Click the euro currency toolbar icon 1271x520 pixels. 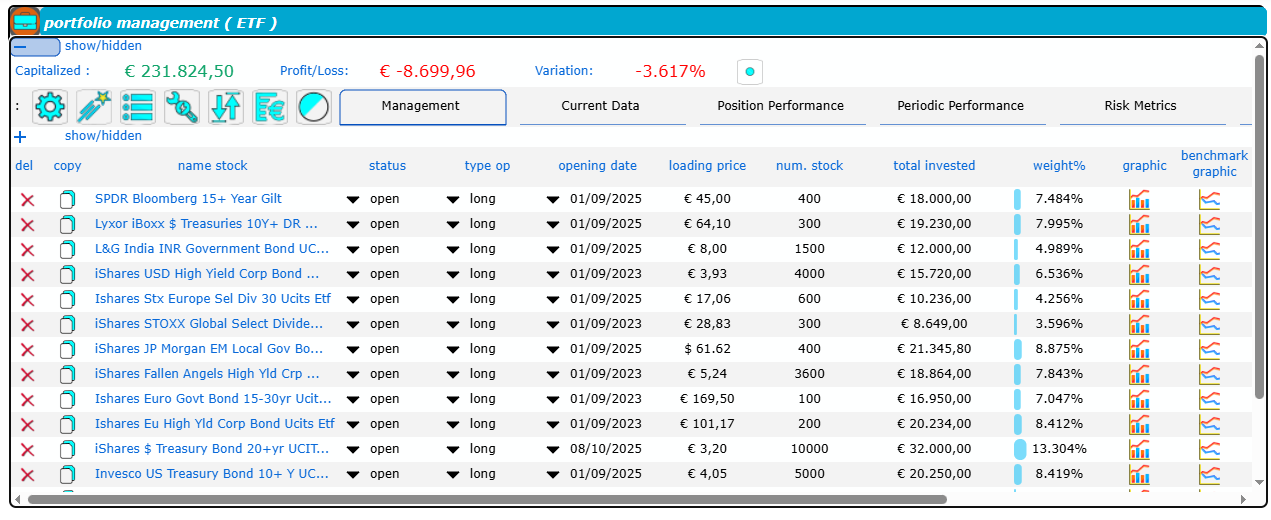pyautogui.click(x=270, y=107)
